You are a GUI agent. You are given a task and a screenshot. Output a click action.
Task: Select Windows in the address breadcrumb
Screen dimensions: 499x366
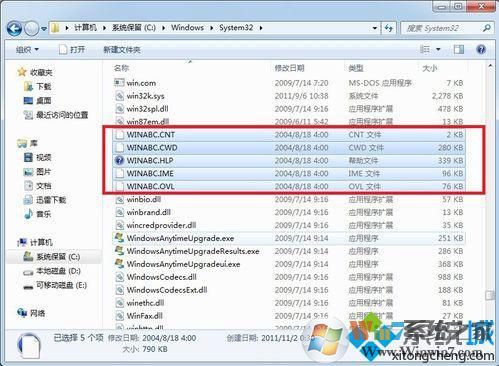(x=187, y=27)
